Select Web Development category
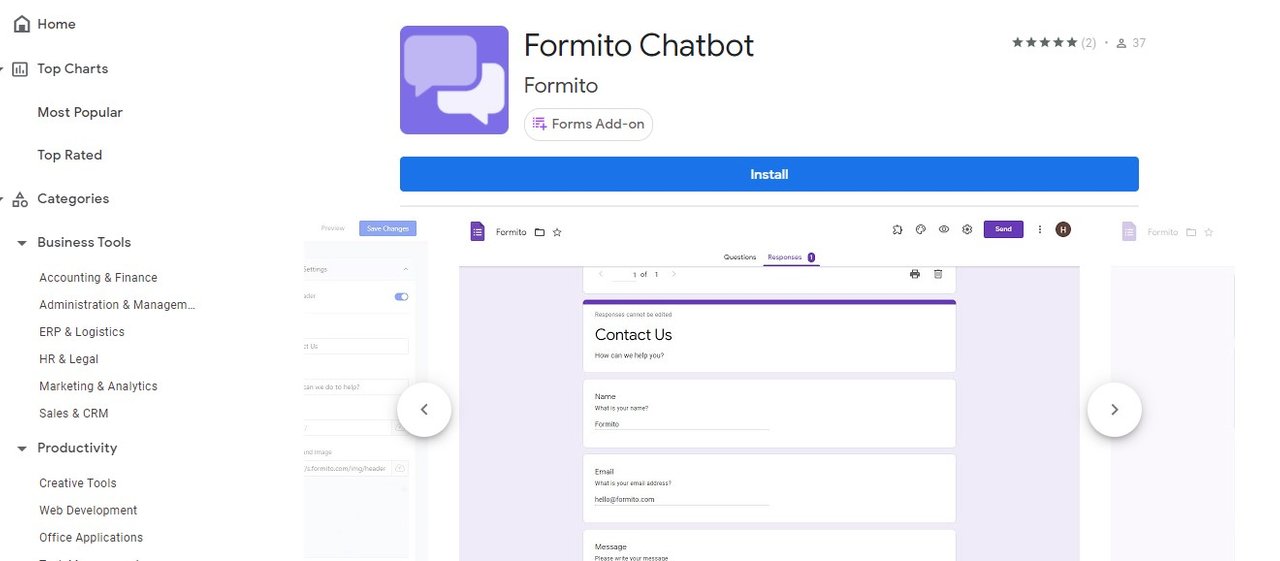 [x=88, y=510]
